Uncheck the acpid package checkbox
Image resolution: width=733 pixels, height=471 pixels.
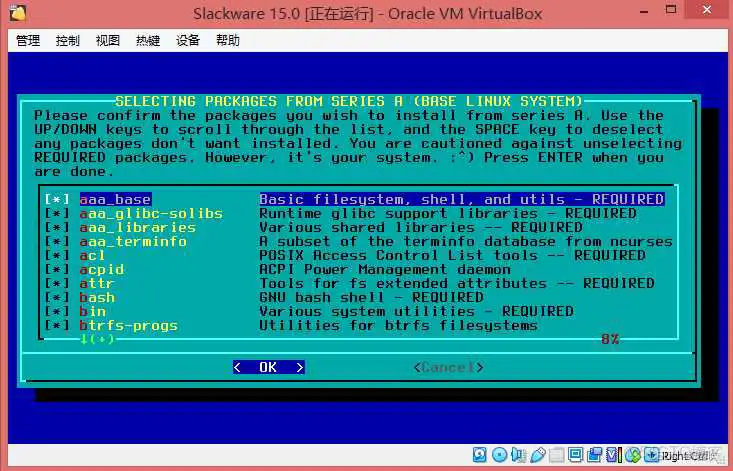point(56,269)
